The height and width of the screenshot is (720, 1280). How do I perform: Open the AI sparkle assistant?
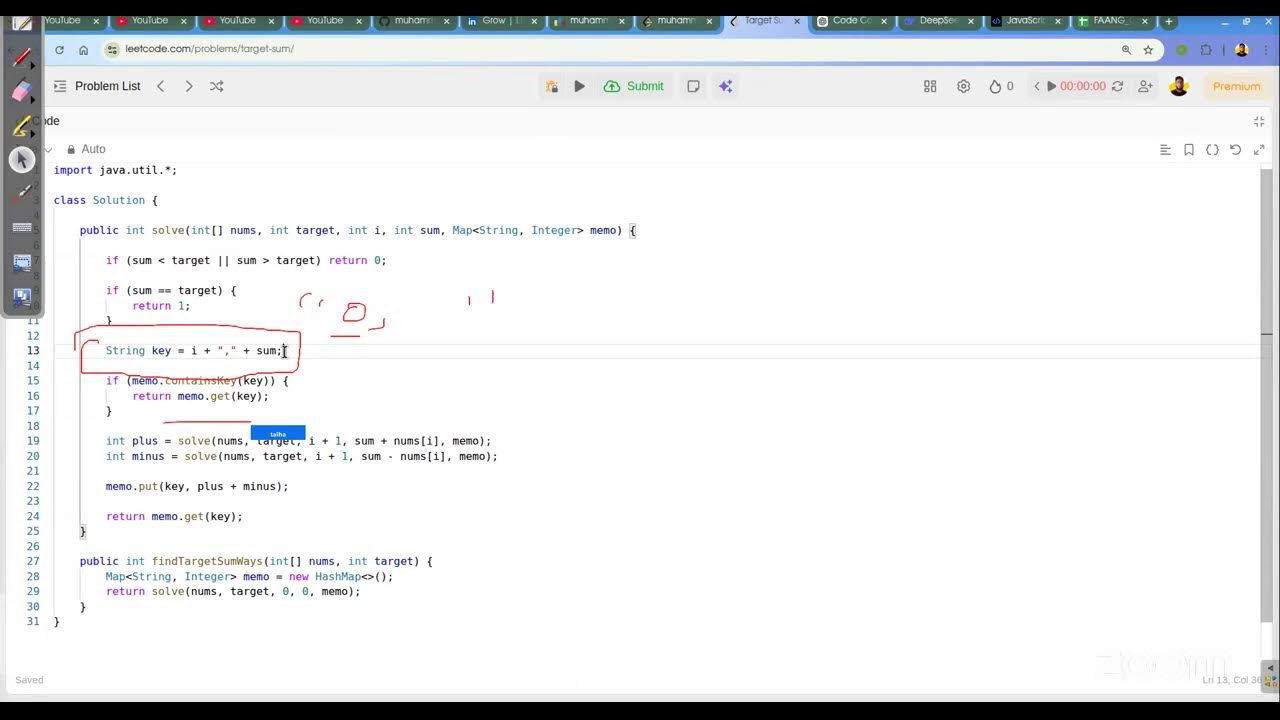726,86
